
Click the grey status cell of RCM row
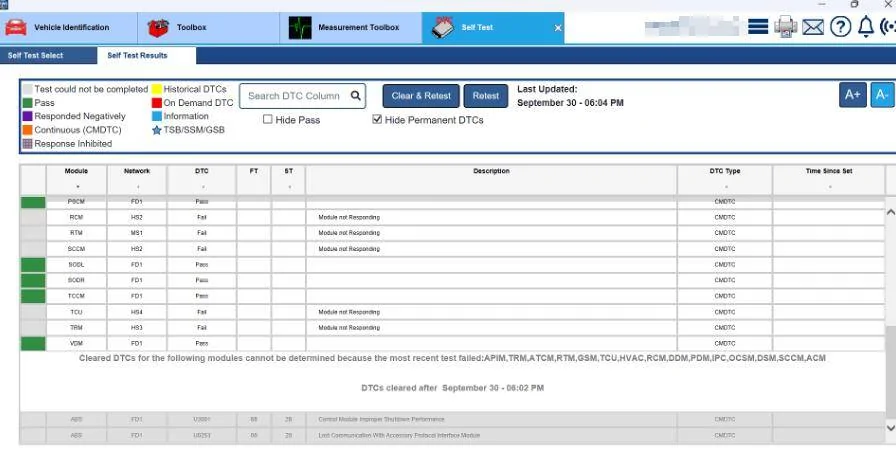coord(33,217)
